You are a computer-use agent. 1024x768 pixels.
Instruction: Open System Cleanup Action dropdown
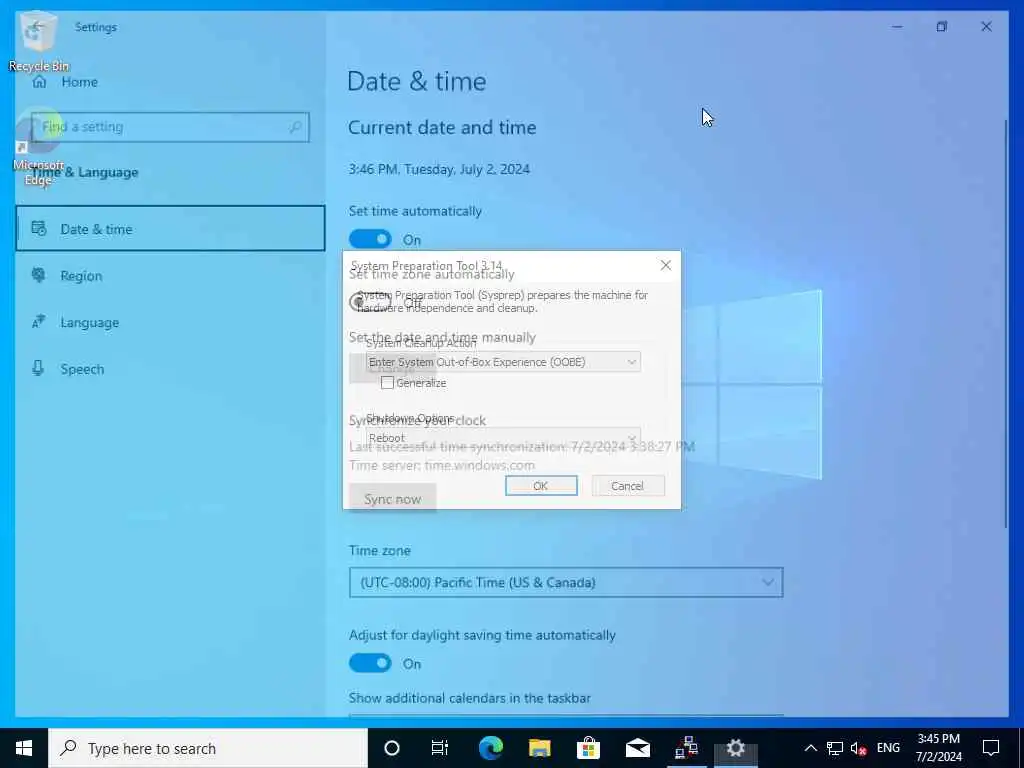pyautogui.click(x=503, y=362)
